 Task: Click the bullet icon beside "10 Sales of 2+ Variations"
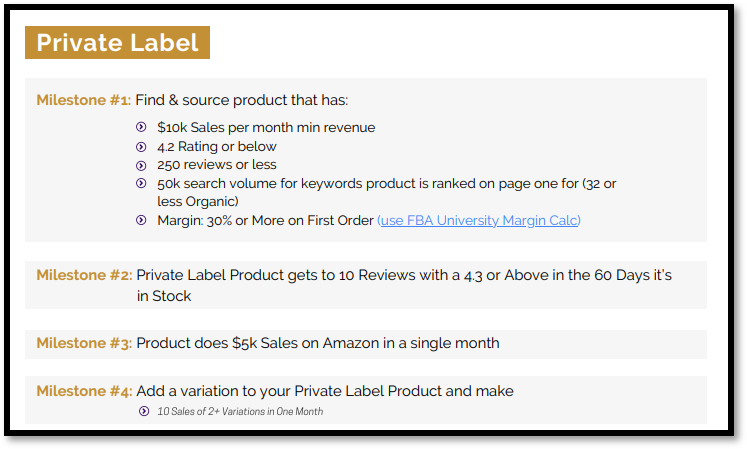tap(144, 411)
